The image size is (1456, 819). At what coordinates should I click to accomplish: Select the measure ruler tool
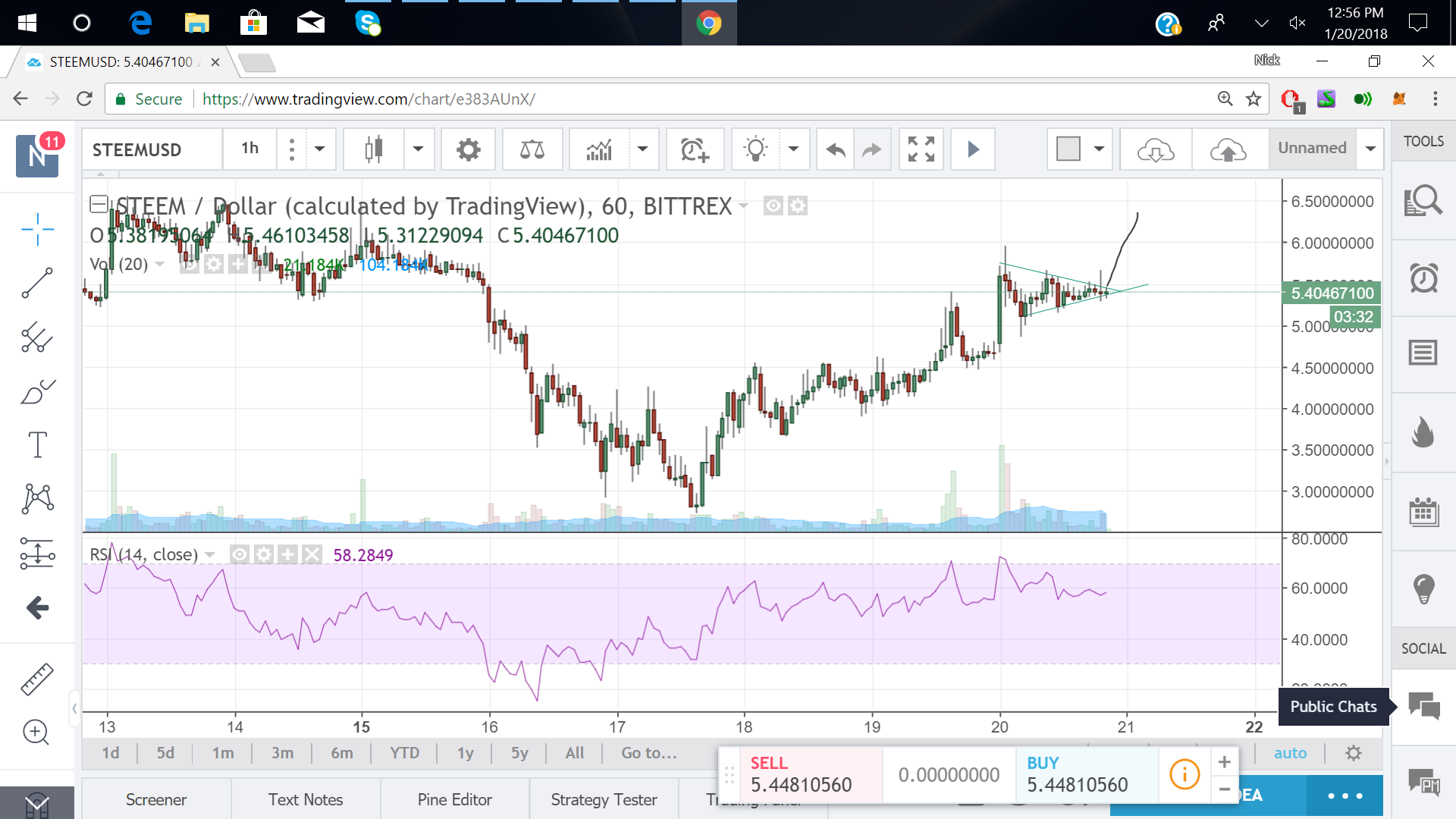[x=36, y=679]
